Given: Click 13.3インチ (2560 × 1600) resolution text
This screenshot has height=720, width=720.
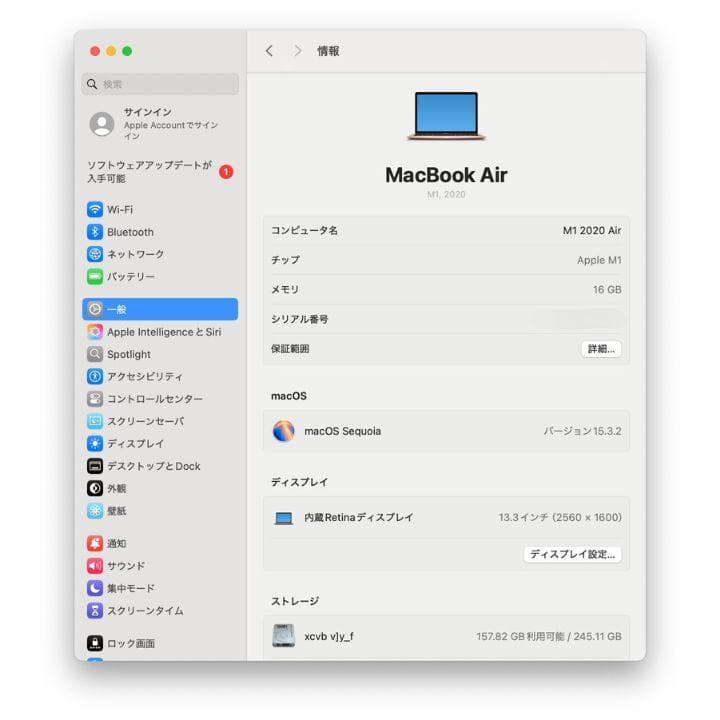Looking at the screenshot, I should pos(560,518).
